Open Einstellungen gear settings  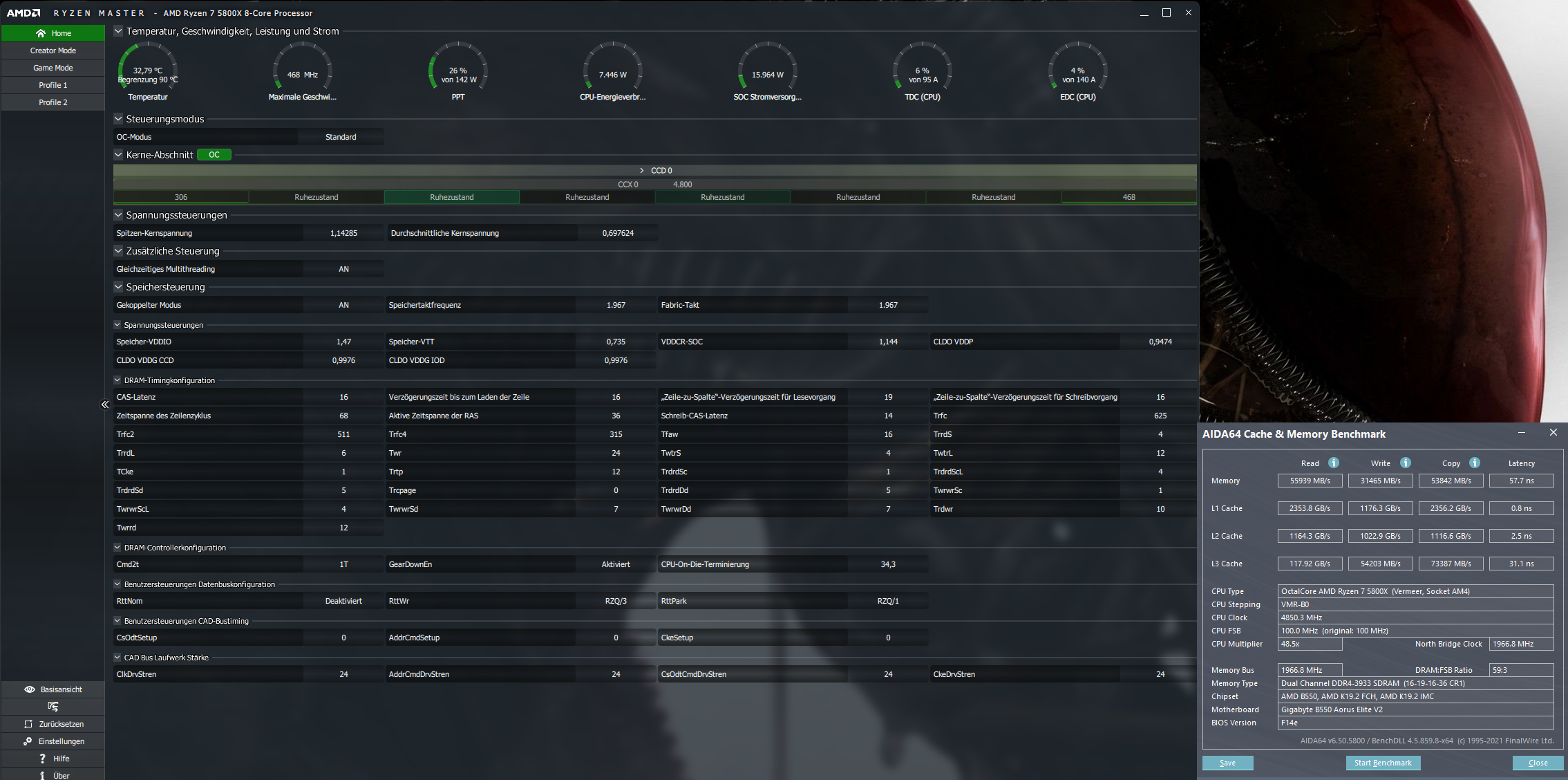[53, 741]
